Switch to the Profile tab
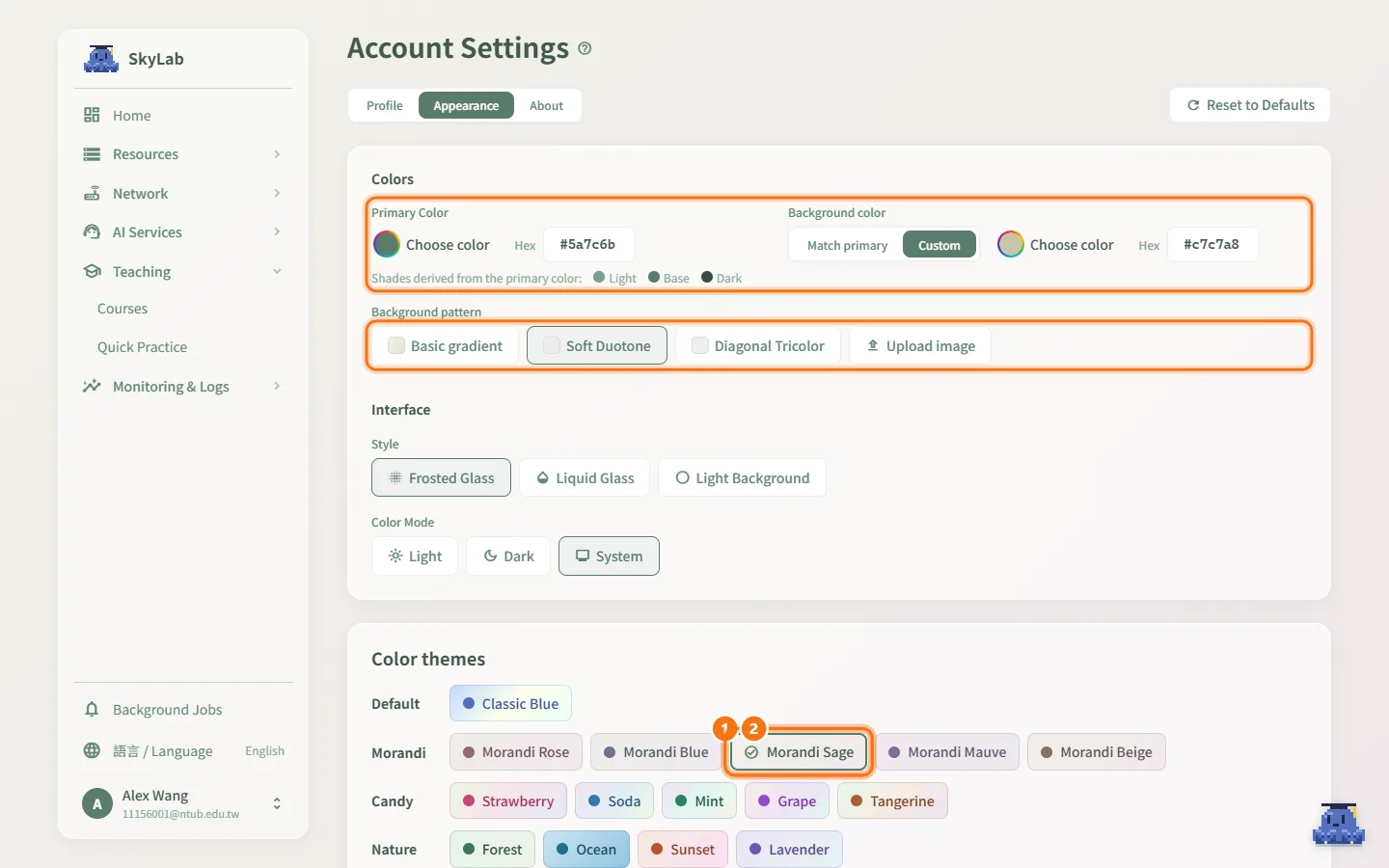This screenshot has height=868, width=1389. point(384,106)
